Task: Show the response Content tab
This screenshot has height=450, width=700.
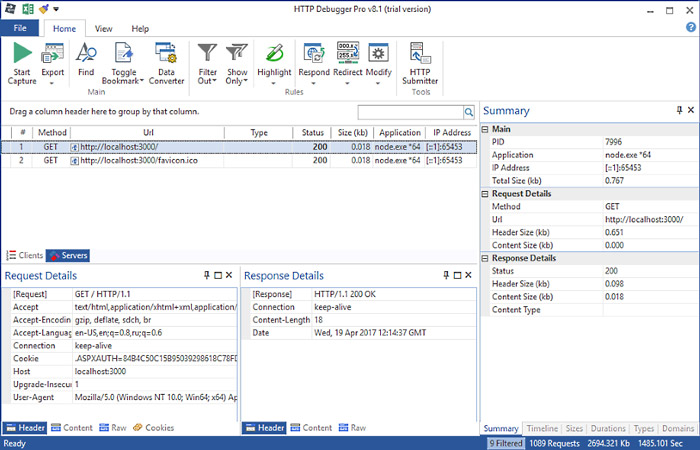Action: point(311,428)
